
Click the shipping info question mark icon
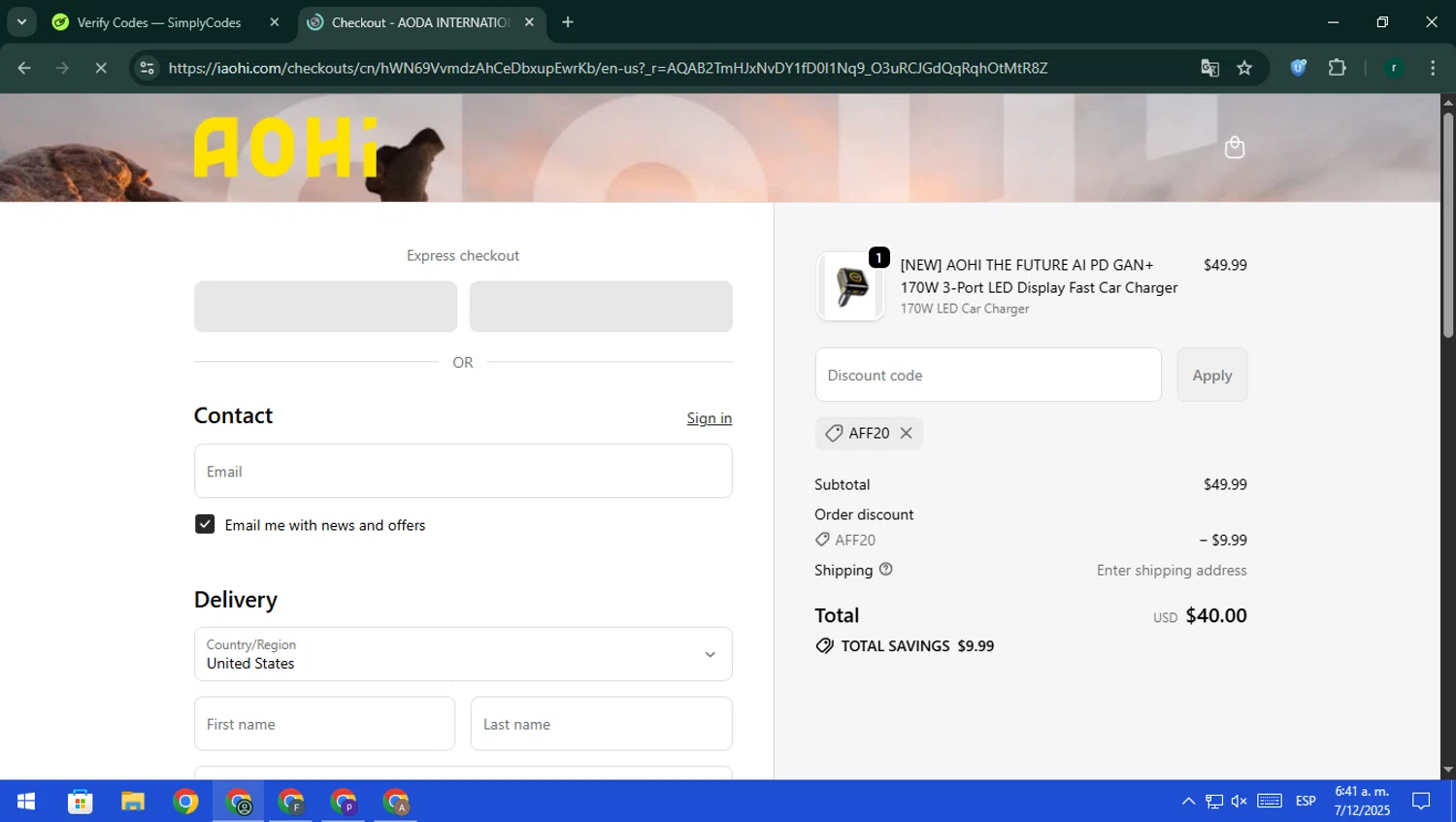coord(885,570)
